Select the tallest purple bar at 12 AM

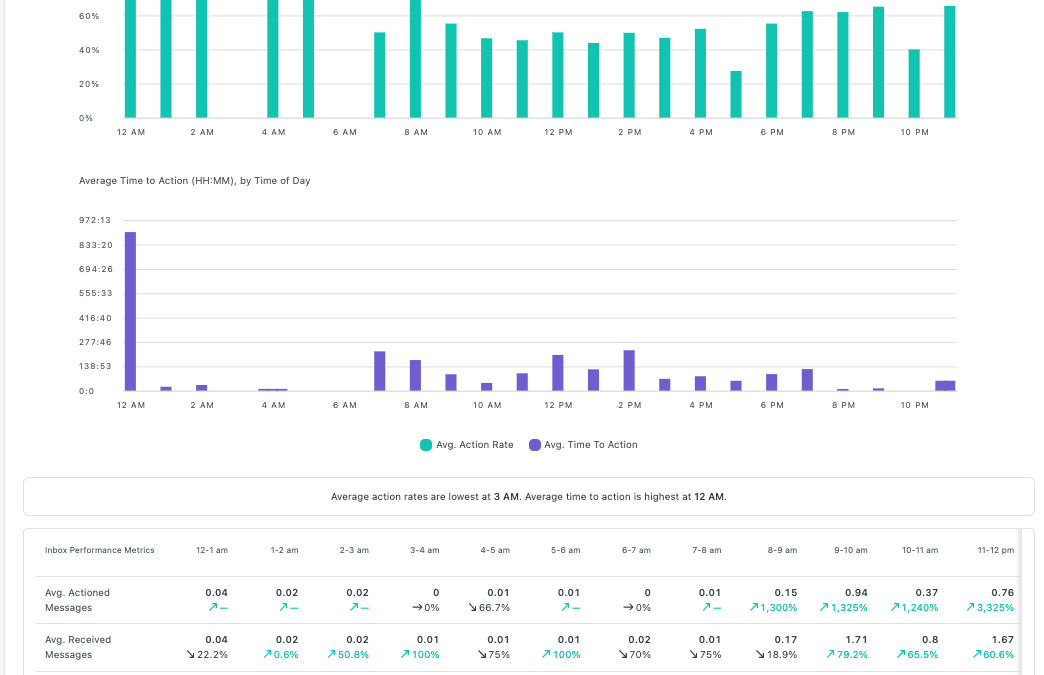click(130, 311)
